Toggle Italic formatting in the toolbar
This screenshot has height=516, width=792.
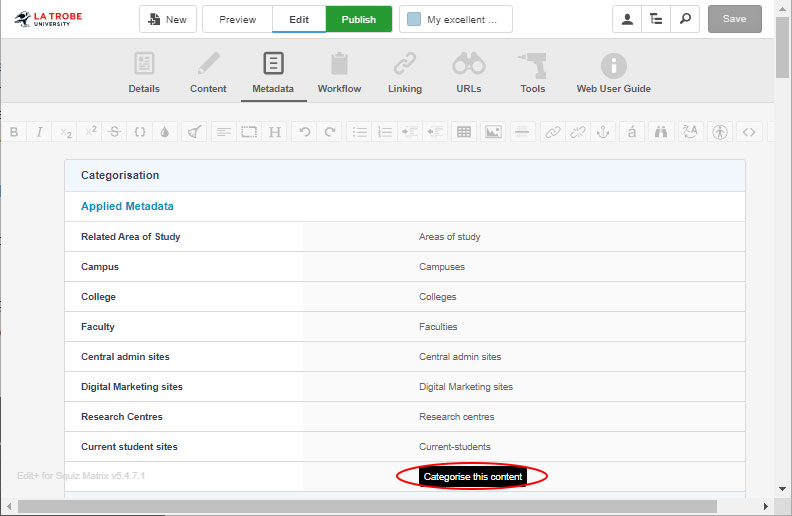(40, 132)
